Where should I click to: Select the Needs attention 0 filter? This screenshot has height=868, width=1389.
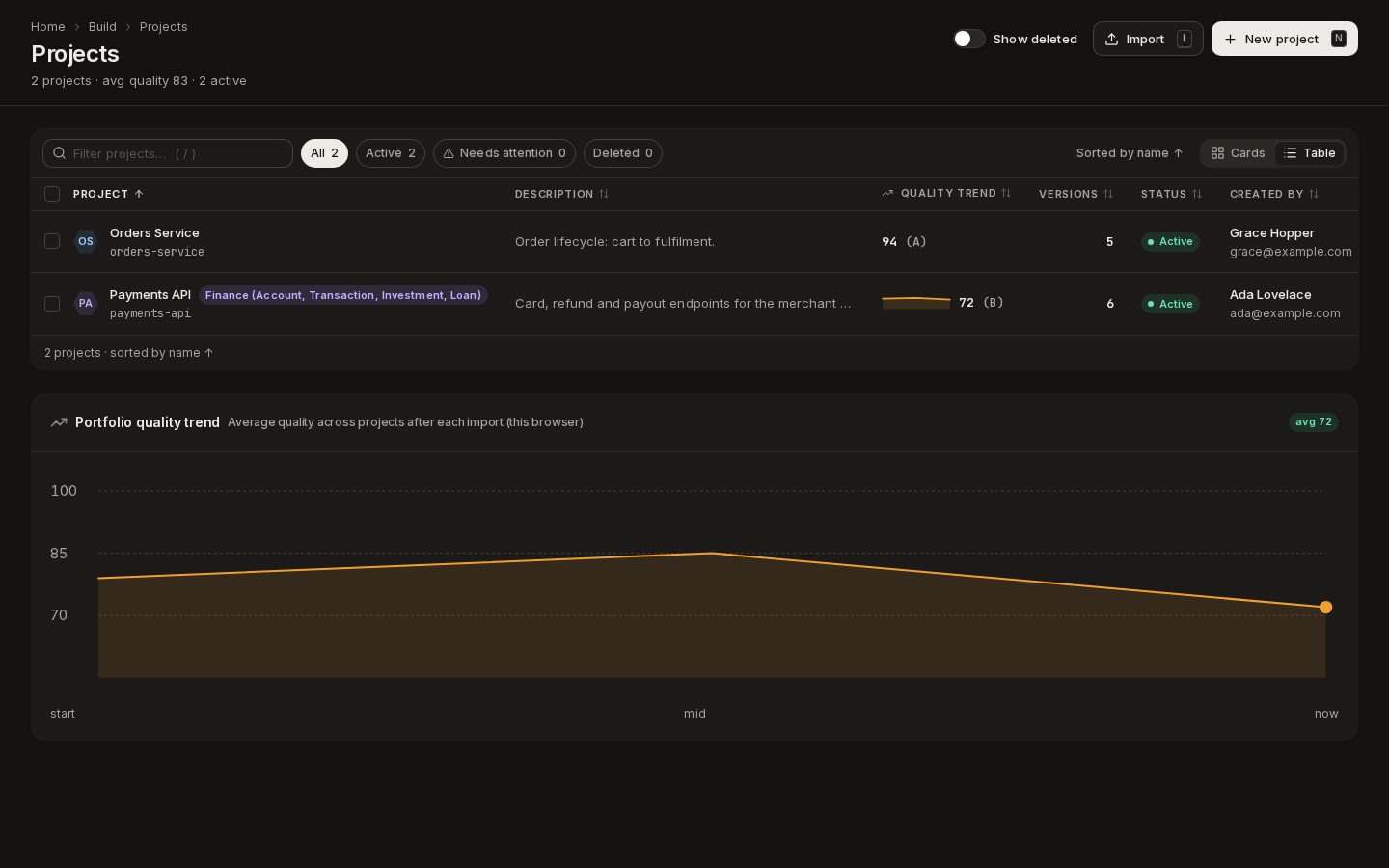coord(504,153)
